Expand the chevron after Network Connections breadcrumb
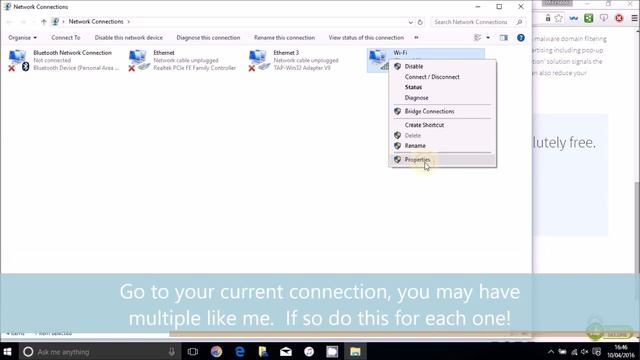This screenshot has width=640, height=360. pyautogui.click(x=128, y=22)
